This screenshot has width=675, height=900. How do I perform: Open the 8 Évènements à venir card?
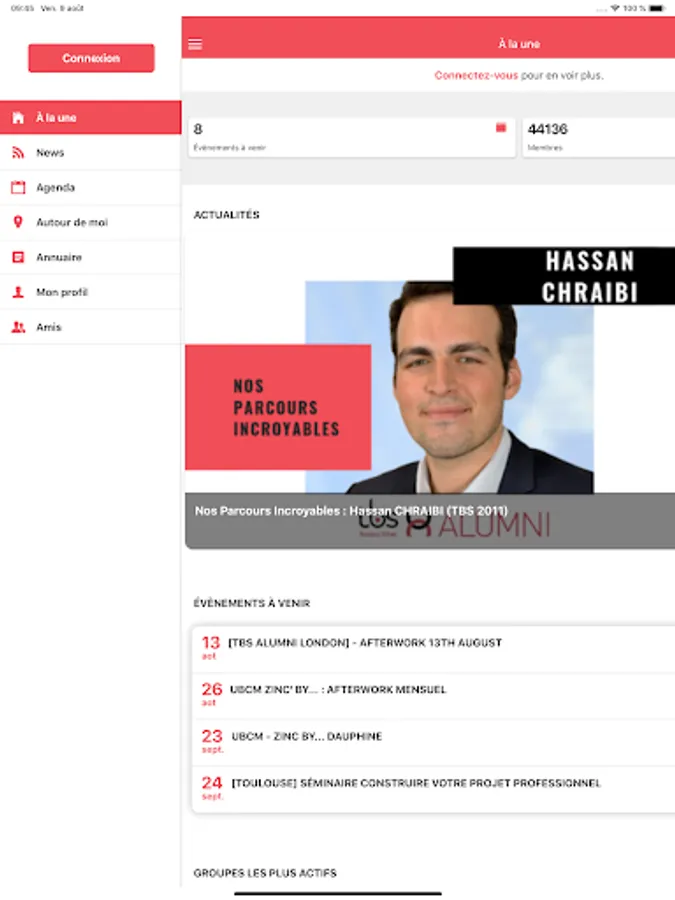[x=352, y=137]
